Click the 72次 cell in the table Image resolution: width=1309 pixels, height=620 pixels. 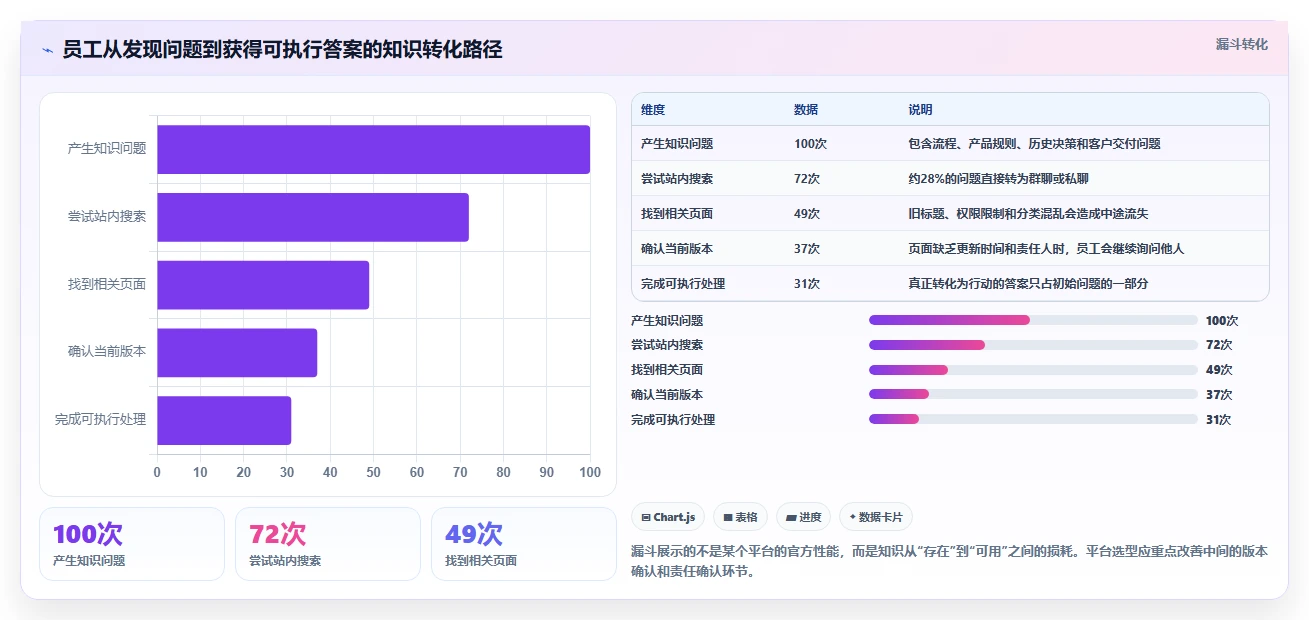click(x=807, y=179)
